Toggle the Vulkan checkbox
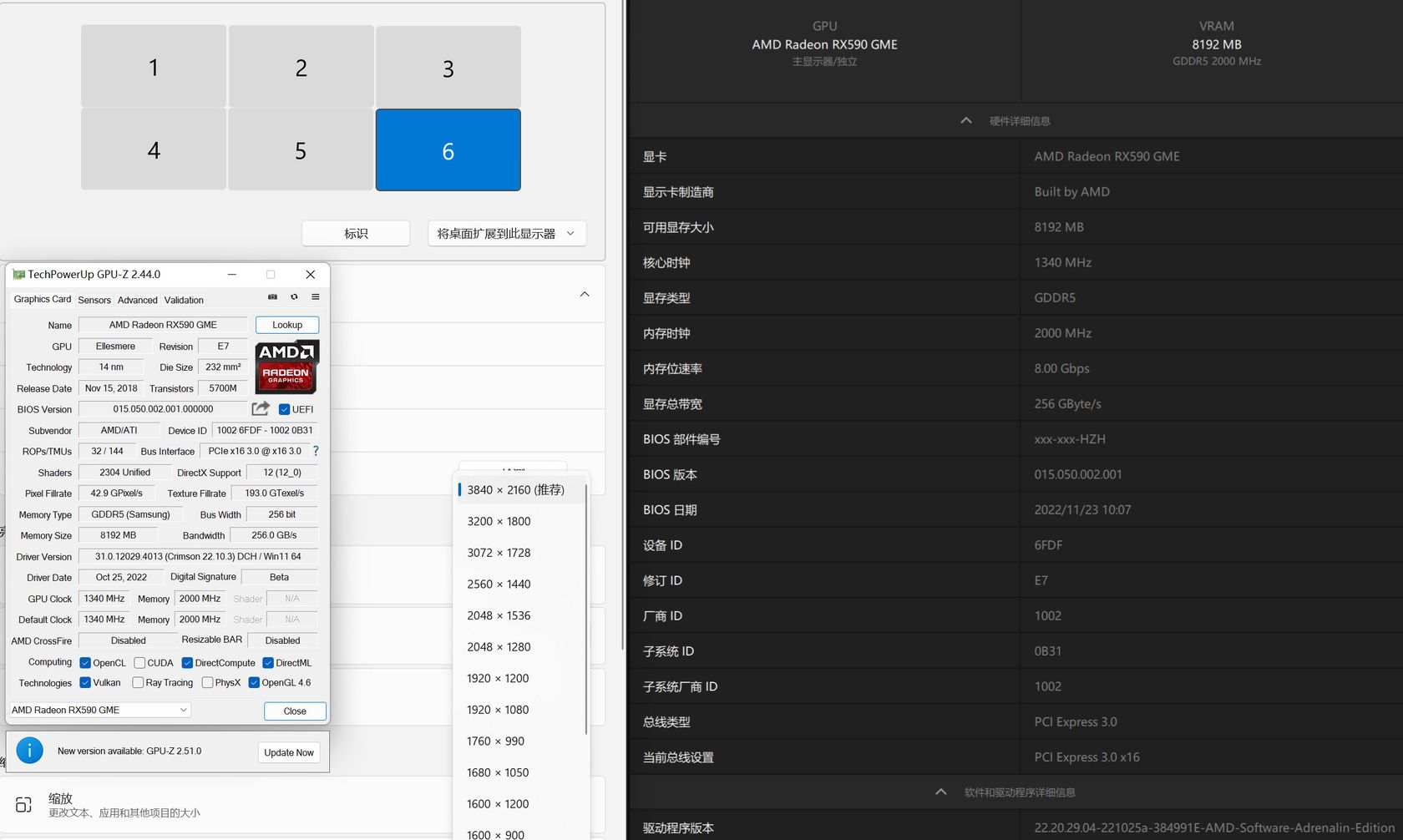Image resolution: width=1403 pixels, height=840 pixels. coord(85,682)
